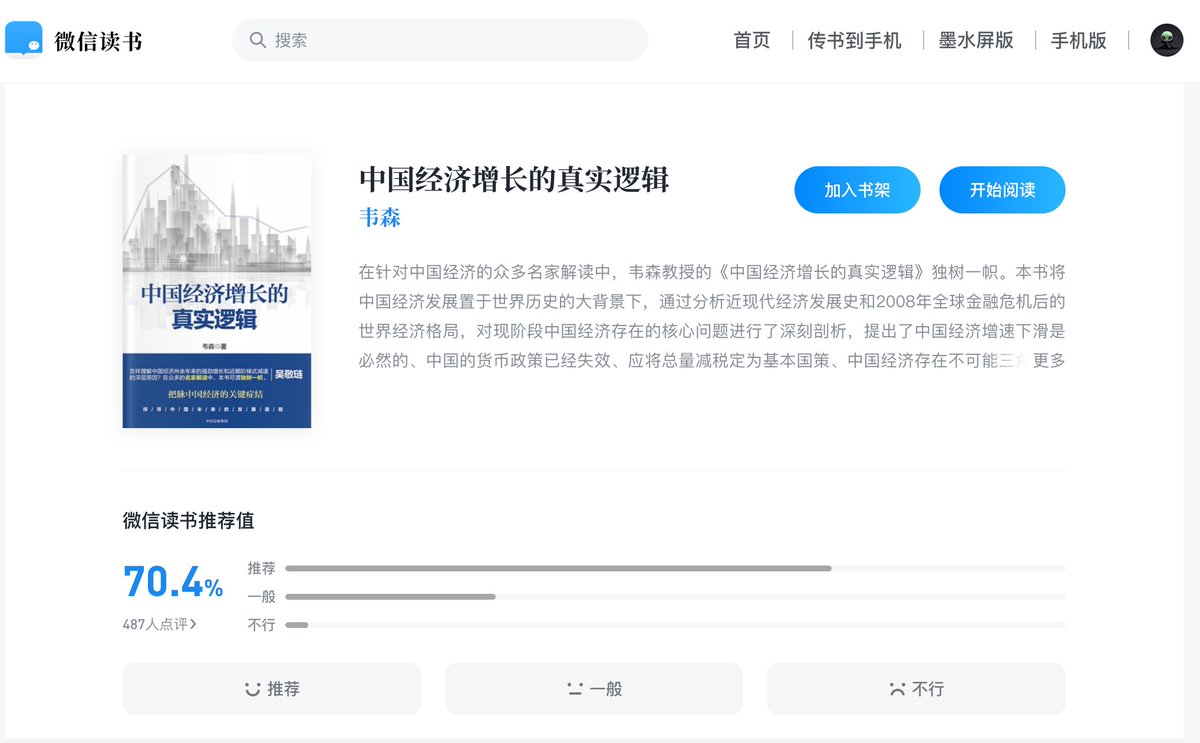The height and width of the screenshot is (743, 1200).
Task: Click the 加入书架 button
Action: (857, 190)
